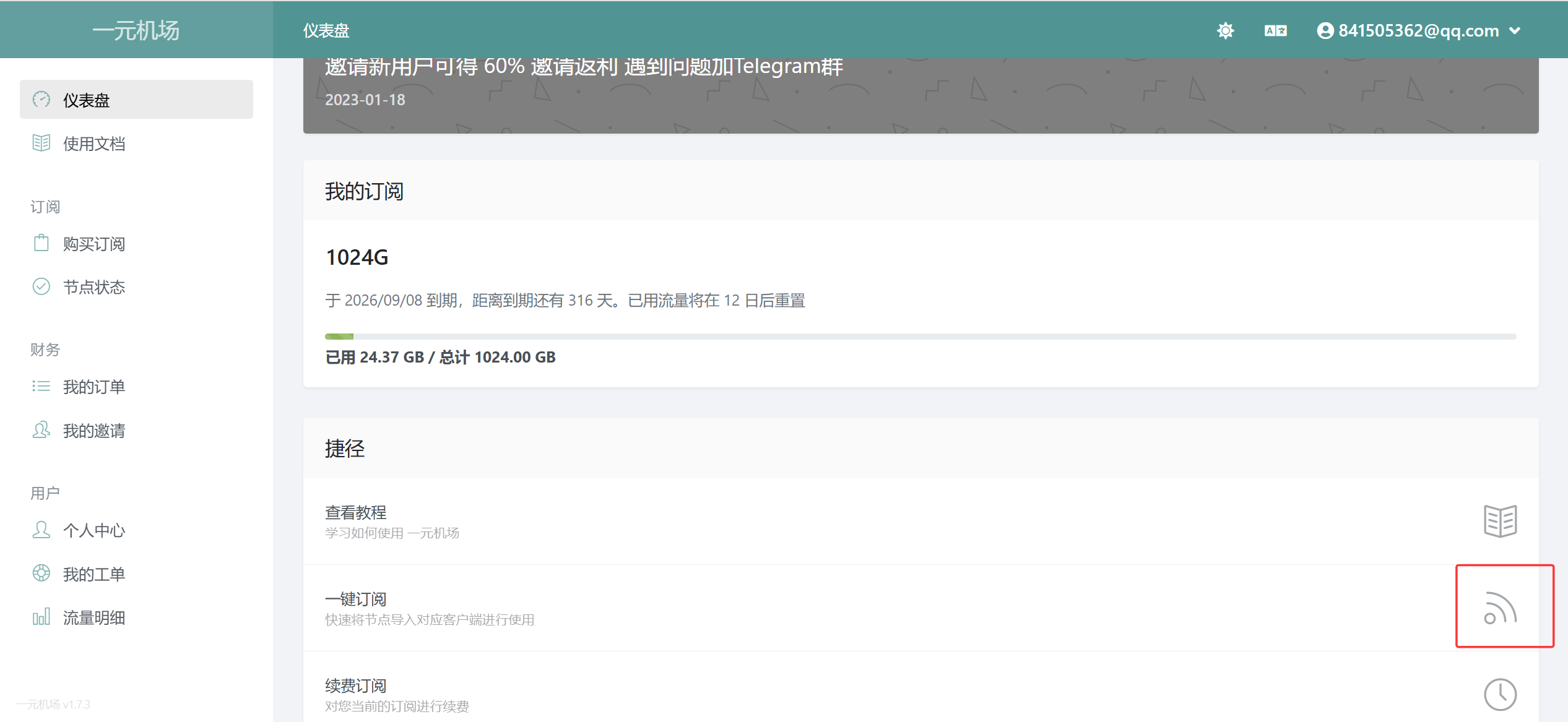This screenshot has height=722, width=1568.
Task: Click the 个人中心 user icon
Action: [x=41, y=530]
